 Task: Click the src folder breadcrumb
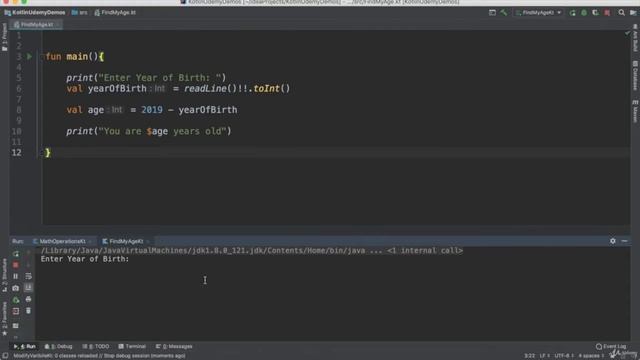click(80, 13)
